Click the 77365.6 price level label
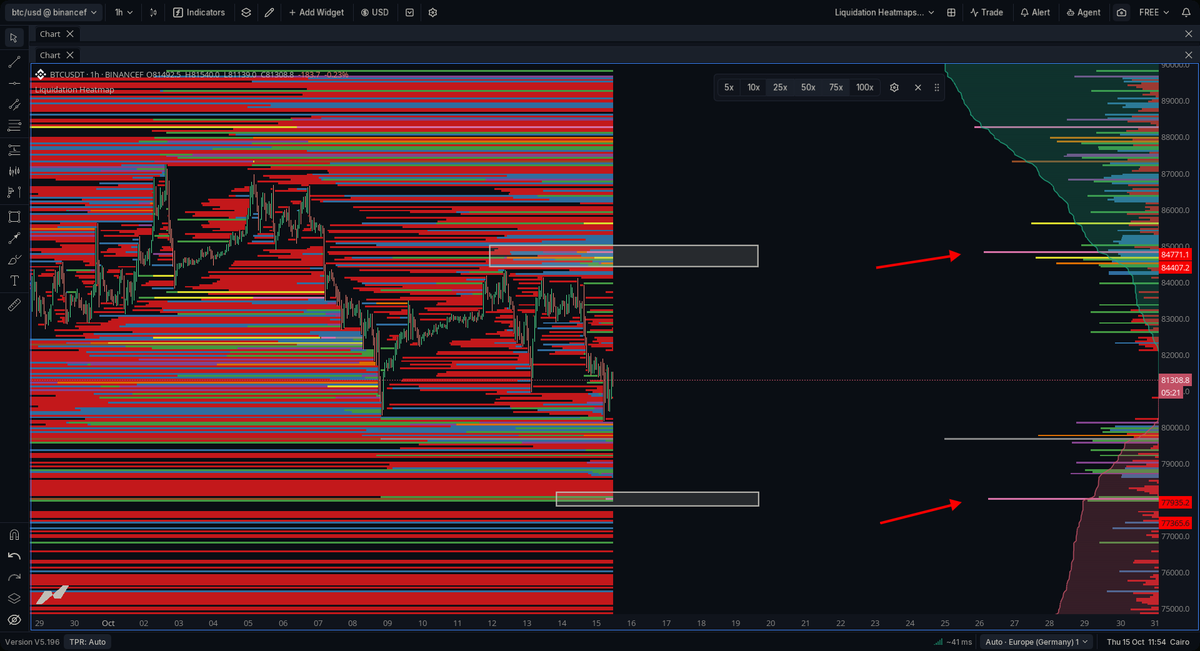Viewport: 1200px width, 651px height. (1175, 523)
